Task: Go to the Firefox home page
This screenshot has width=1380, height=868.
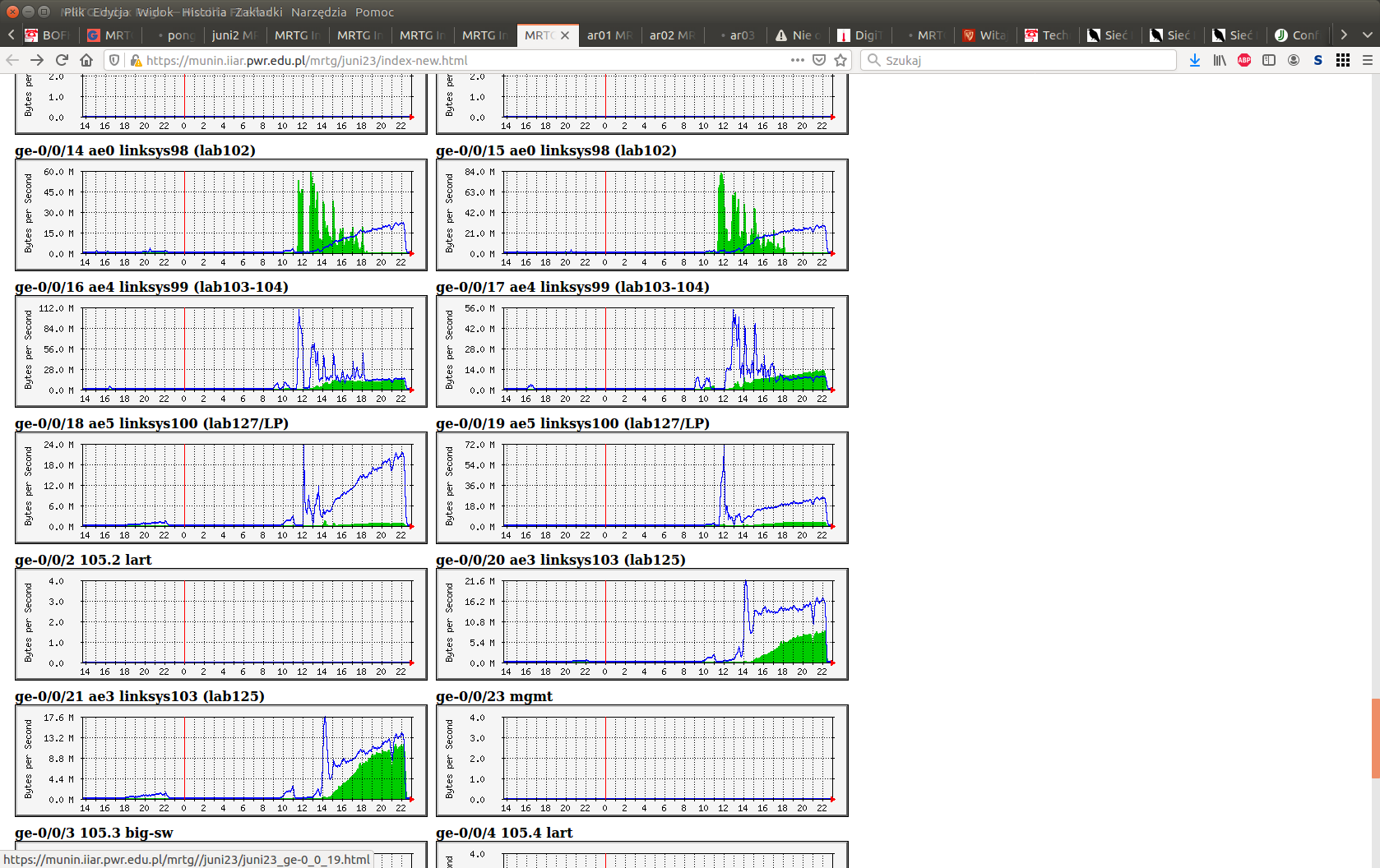Action: [x=86, y=60]
